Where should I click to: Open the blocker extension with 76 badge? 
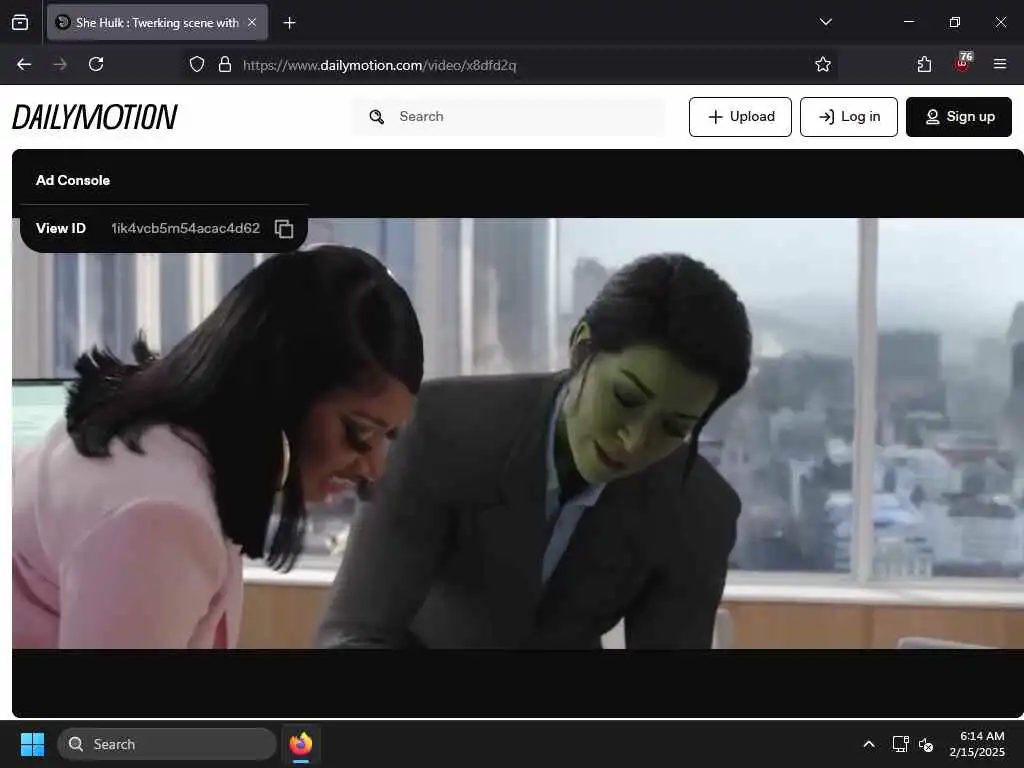click(x=963, y=63)
